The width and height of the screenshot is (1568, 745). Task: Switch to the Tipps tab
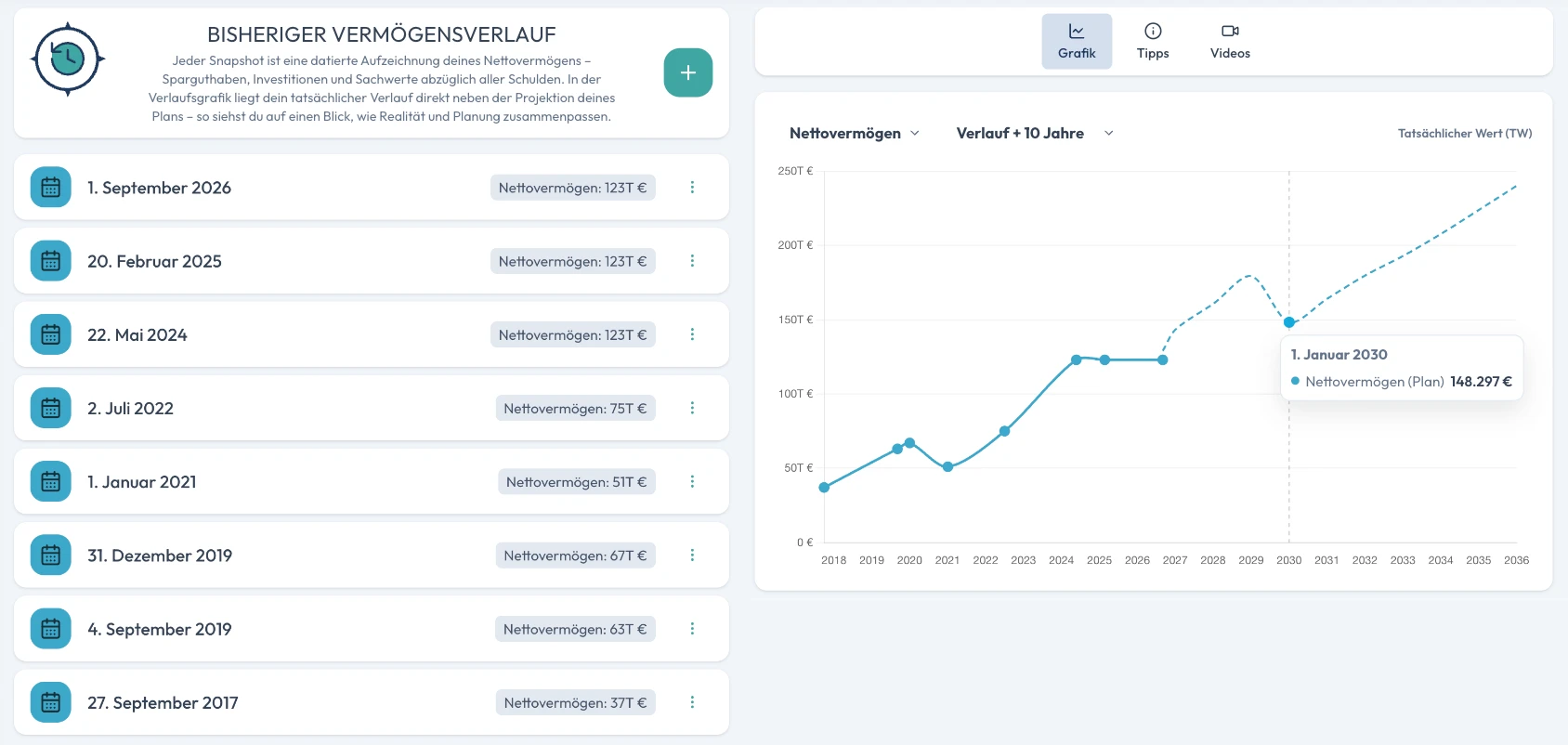click(1153, 42)
